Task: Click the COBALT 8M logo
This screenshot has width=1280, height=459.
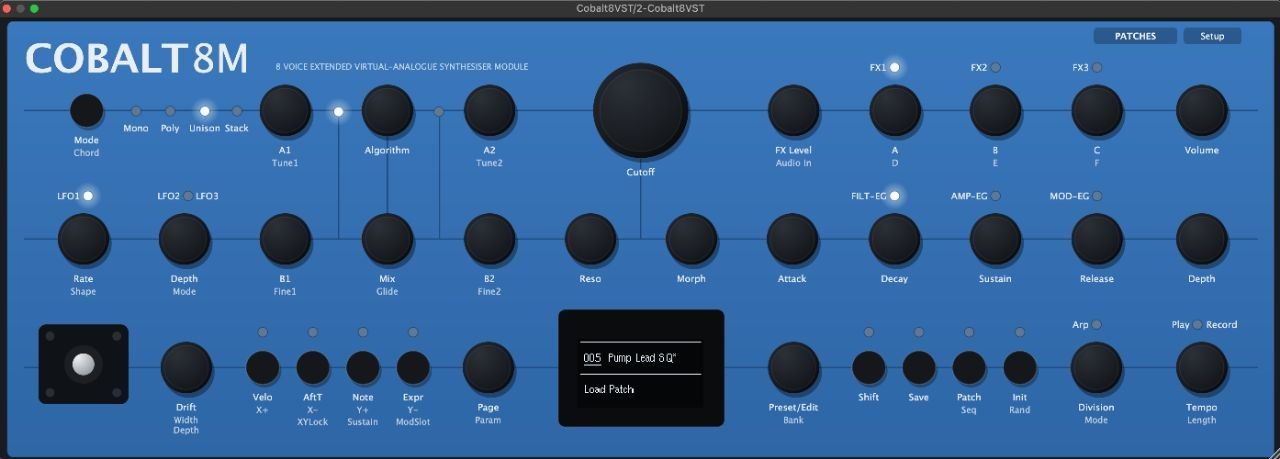Action: point(137,59)
